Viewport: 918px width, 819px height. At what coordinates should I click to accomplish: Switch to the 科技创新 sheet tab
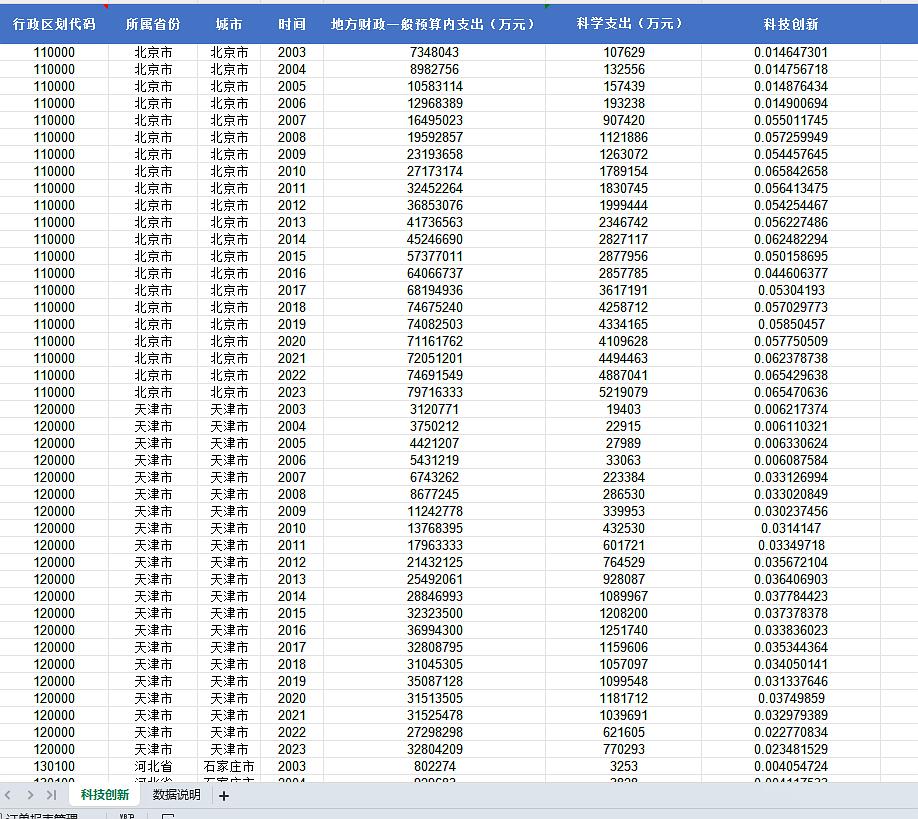click(104, 794)
